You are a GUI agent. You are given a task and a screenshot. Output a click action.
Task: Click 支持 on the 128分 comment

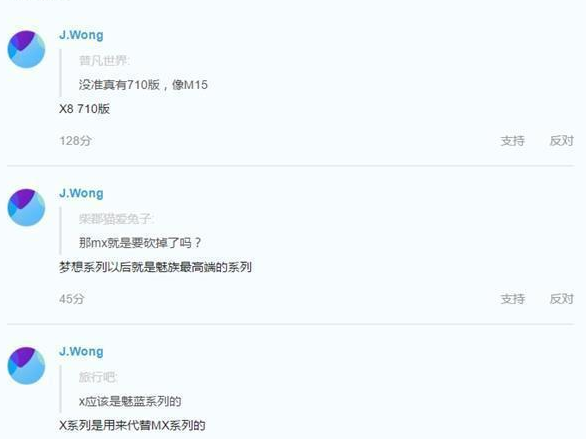tap(512, 141)
